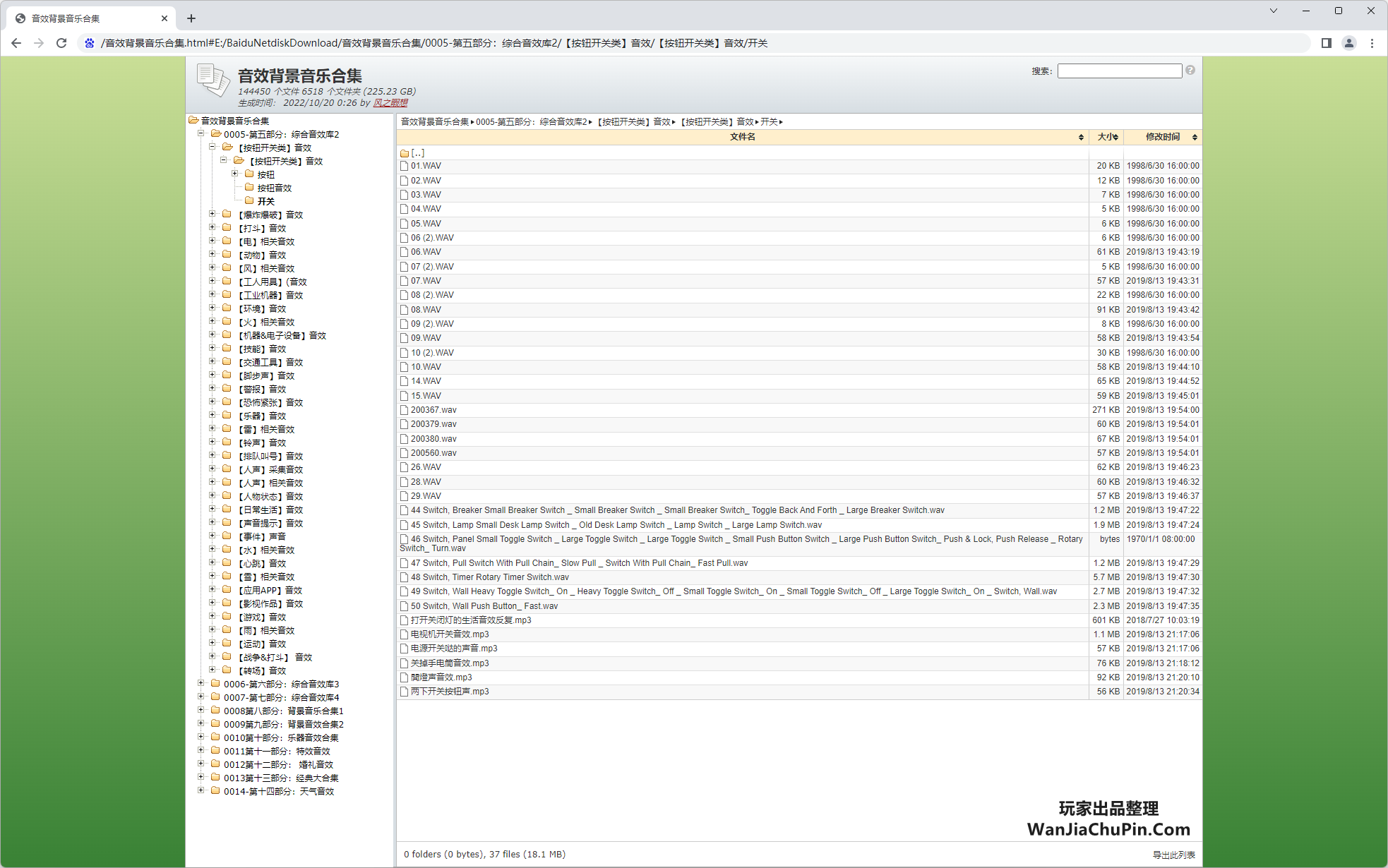This screenshot has width=1388, height=868.
Task: Click the browser forward arrow
Action: [x=39, y=43]
